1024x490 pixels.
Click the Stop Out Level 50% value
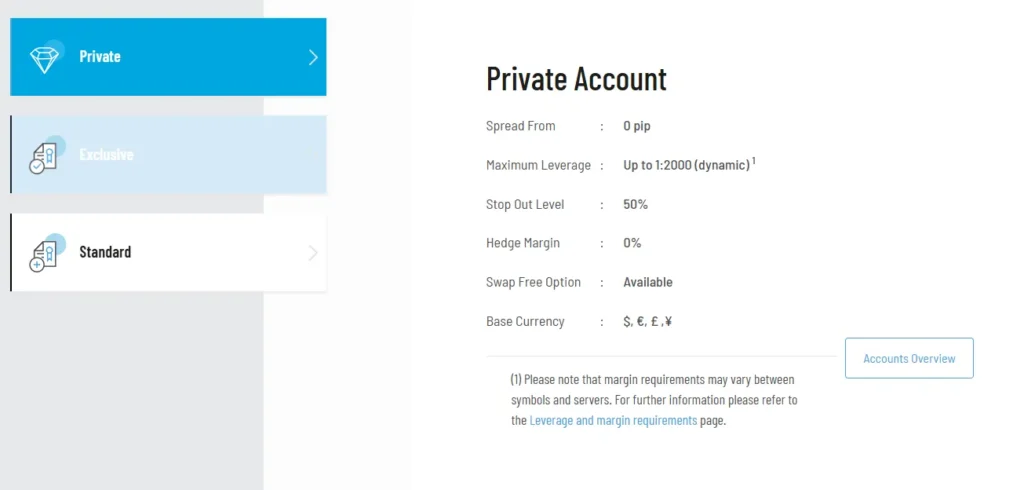pos(636,205)
